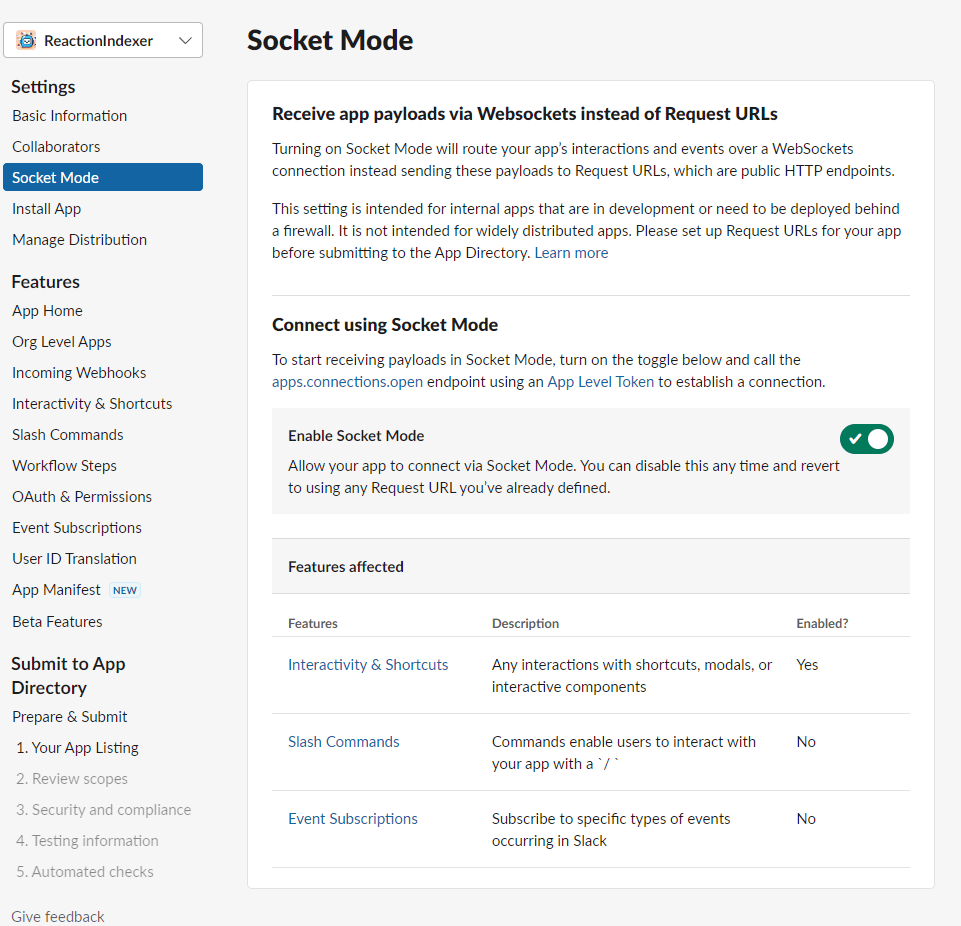Click the Description column header
961x926 pixels.
coord(525,623)
